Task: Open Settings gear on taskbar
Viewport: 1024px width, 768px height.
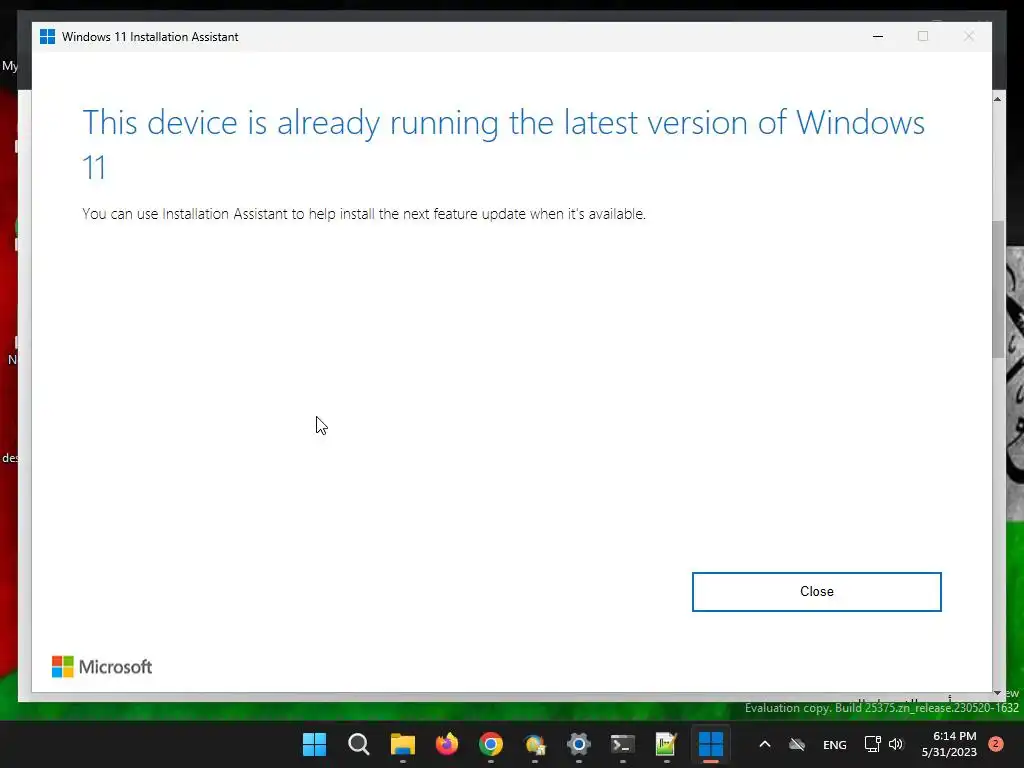Action: (579, 744)
